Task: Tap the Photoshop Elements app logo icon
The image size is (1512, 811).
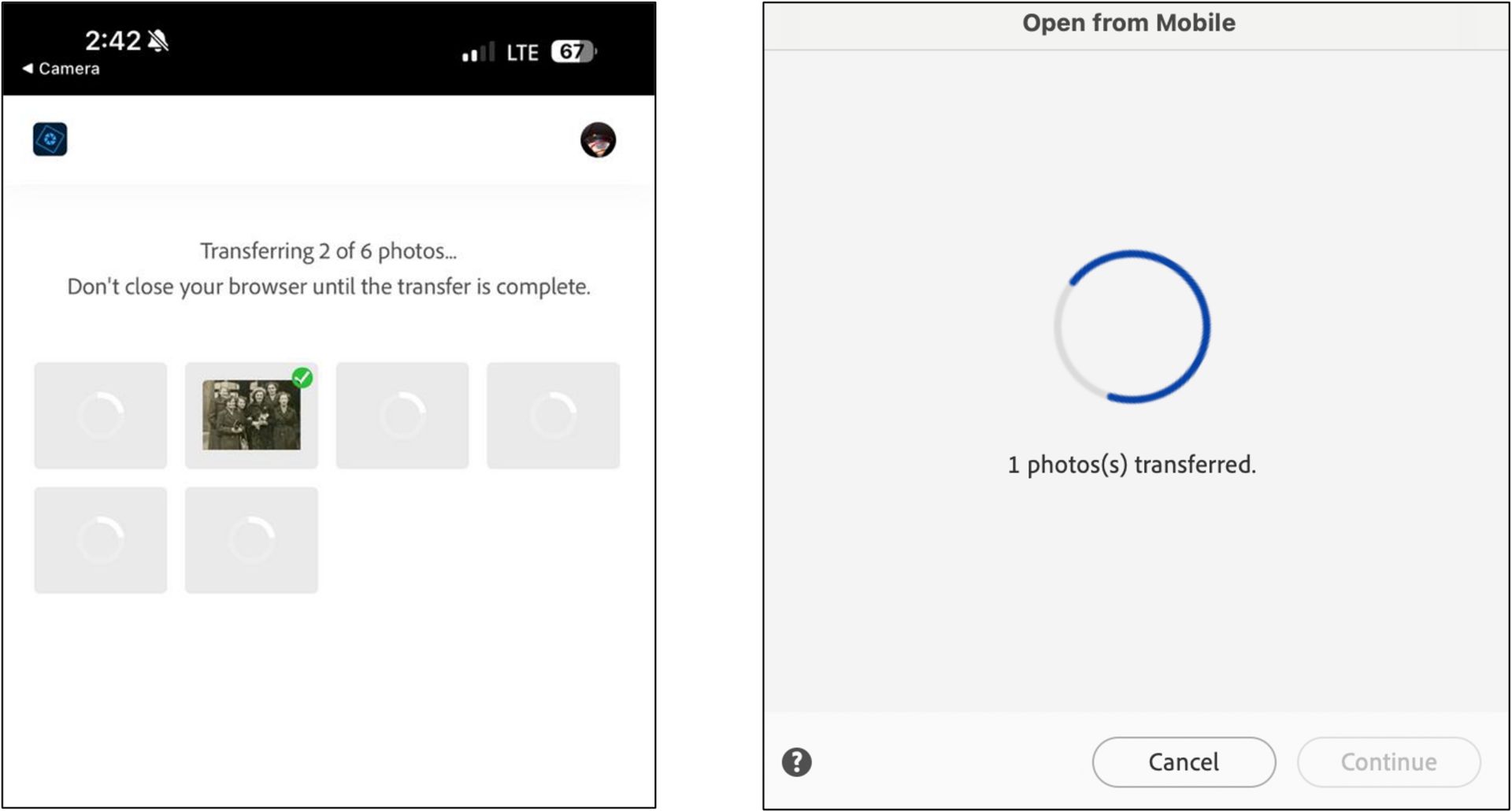Action: tap(50, 139)
